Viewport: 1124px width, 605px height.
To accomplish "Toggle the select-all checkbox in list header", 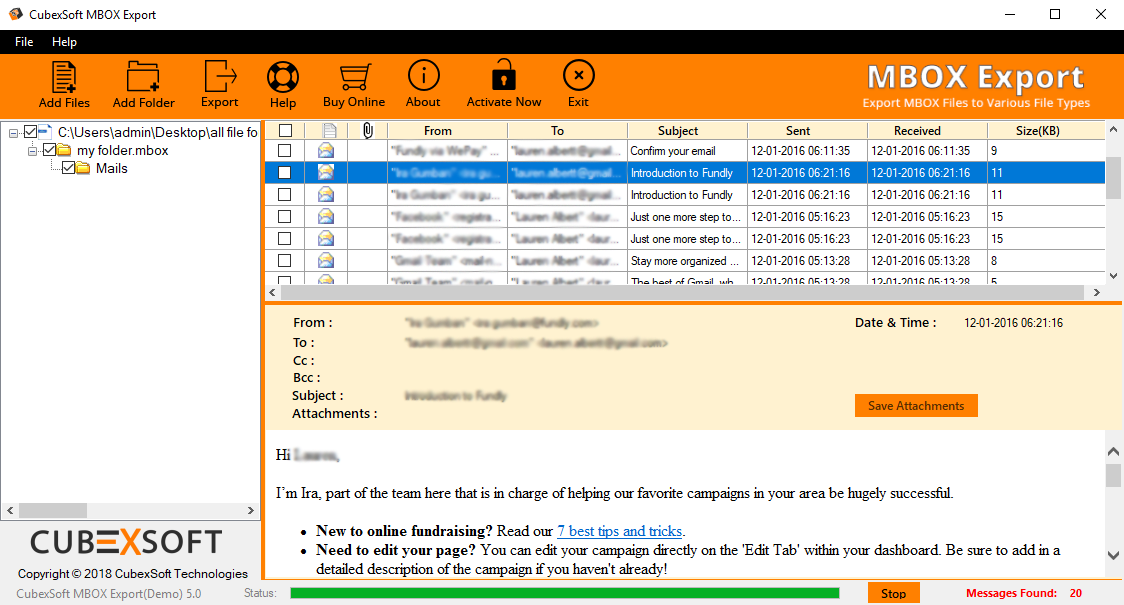I will 285,131.
